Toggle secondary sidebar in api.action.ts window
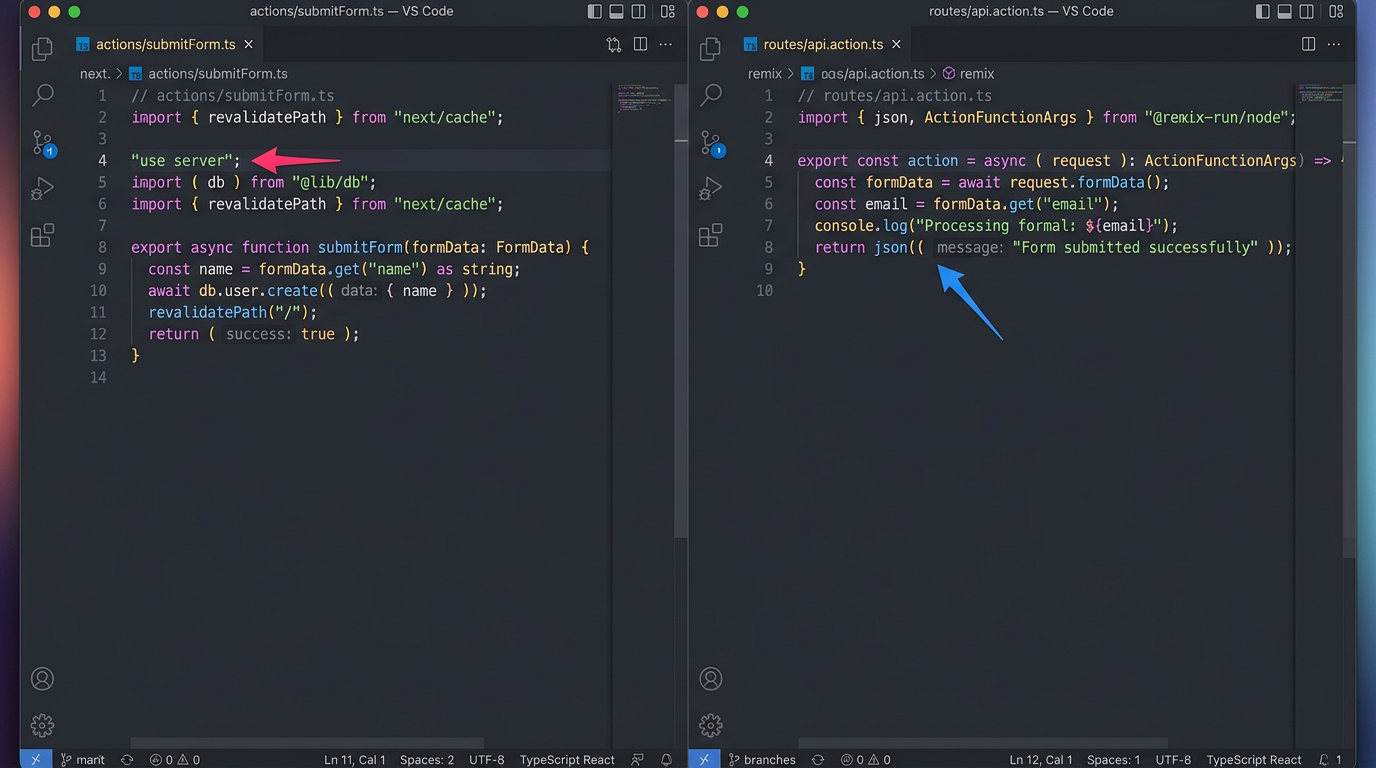Image resolution: width=1376 pixels, height=768 pixels. [1307, 12]
